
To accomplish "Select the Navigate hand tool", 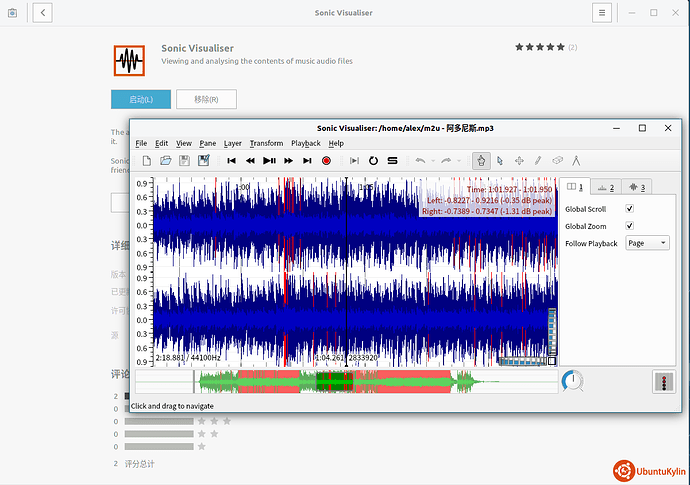I will pos(481,160).
